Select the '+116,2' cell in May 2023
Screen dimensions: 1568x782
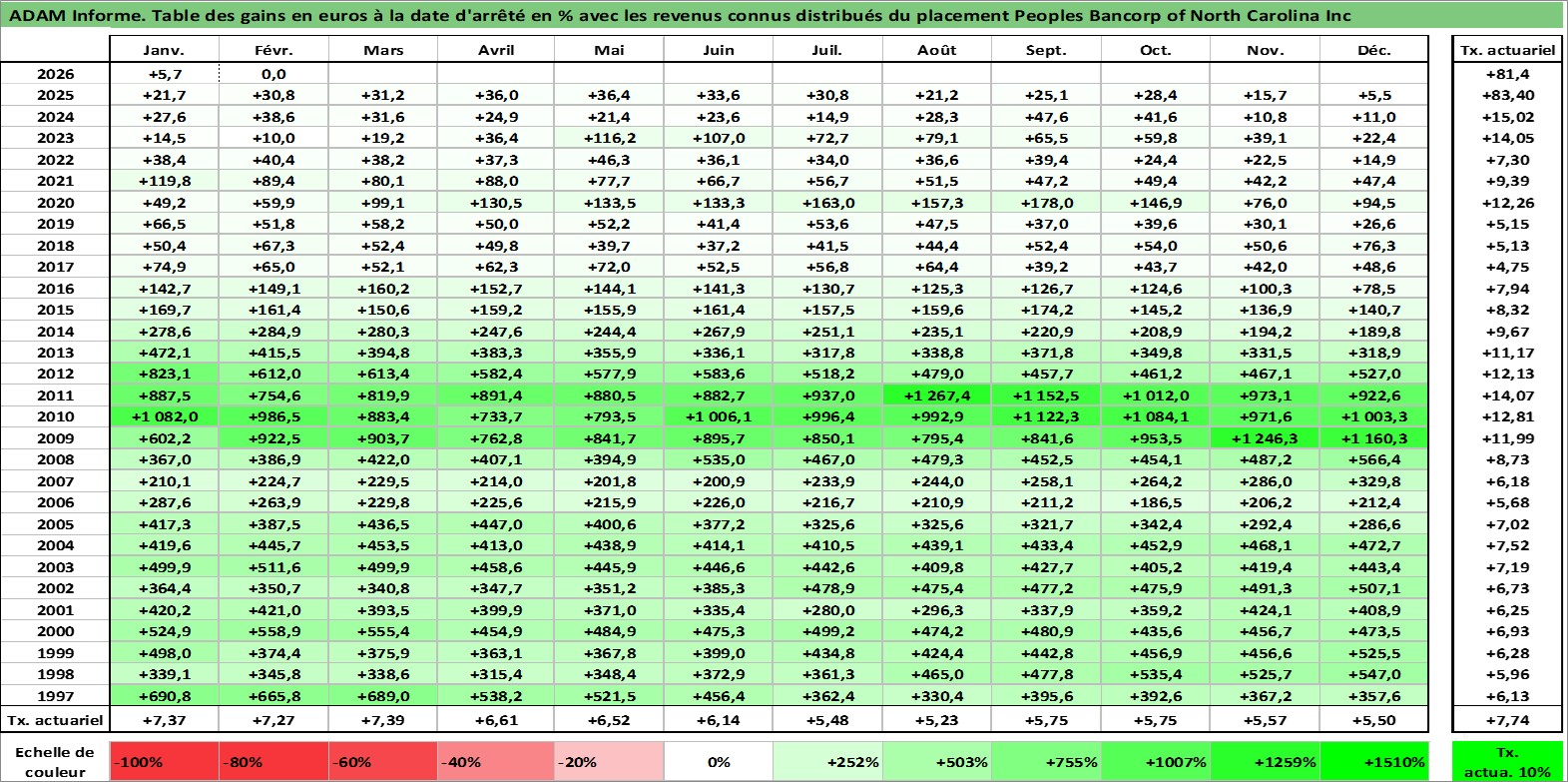coord(609,138)
